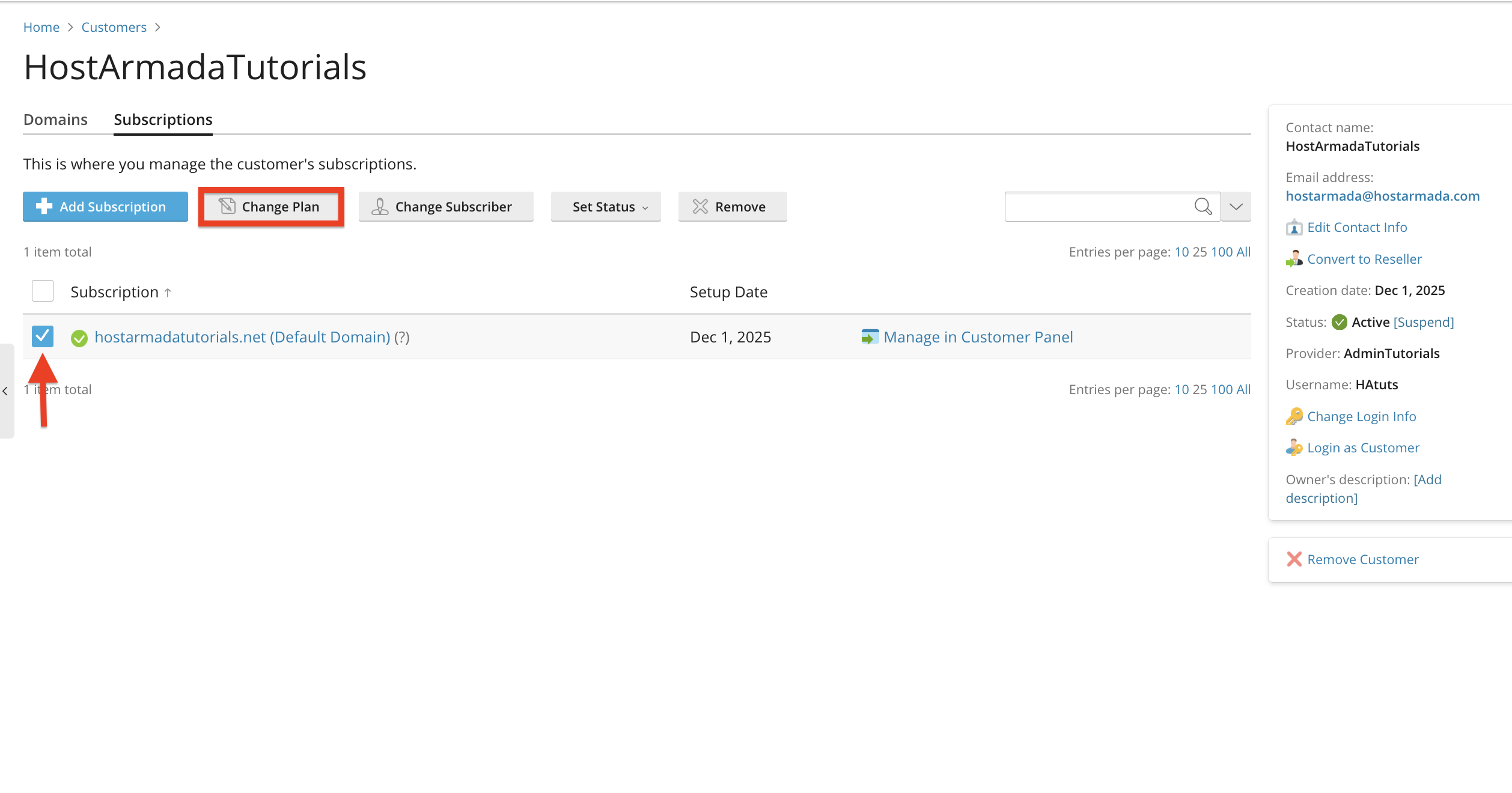Show 25 entries per page in the top pager
Viewport: 1512px width, 793px height.
tap(1200, 252)
